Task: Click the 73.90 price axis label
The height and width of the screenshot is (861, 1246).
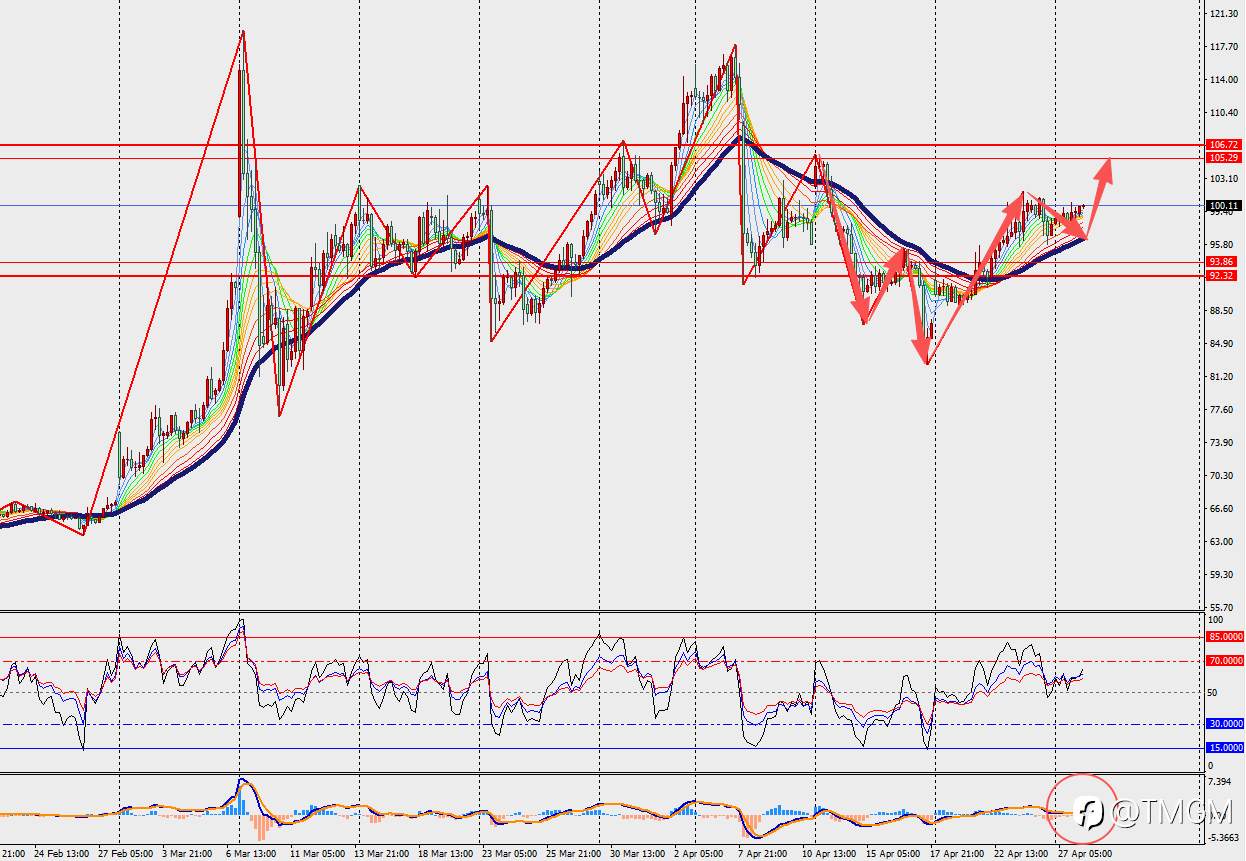Action: pyautogui.click(x=1222, y=443)
